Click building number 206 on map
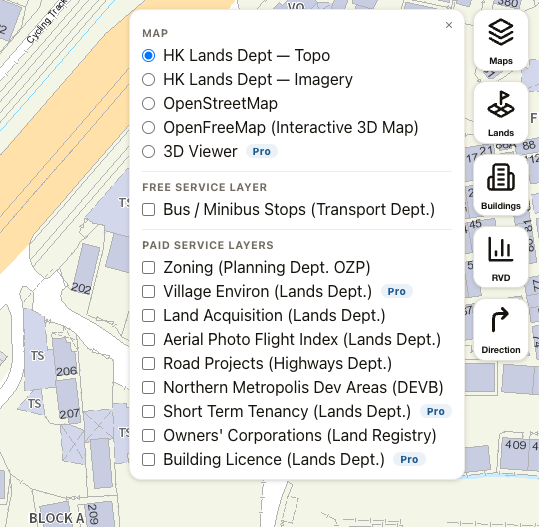This screenshot has width=539, height=527. pos(67,372)
